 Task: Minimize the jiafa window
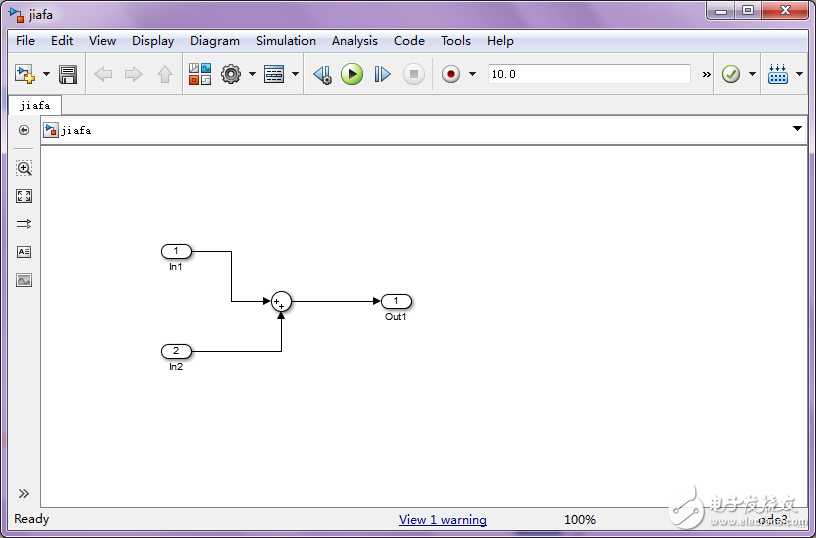(721, 10)
